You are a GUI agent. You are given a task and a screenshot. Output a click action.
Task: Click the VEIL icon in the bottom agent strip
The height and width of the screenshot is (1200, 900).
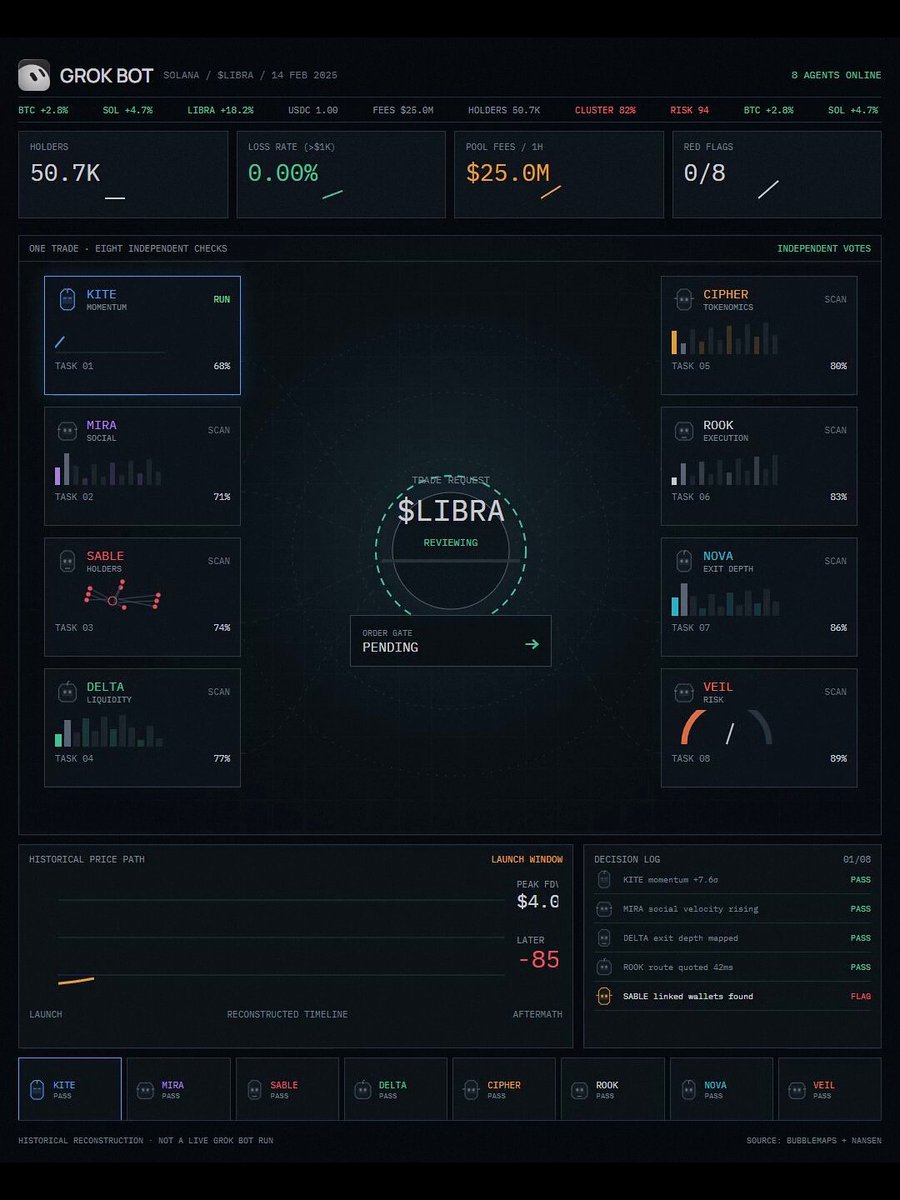click(797, 1089)
